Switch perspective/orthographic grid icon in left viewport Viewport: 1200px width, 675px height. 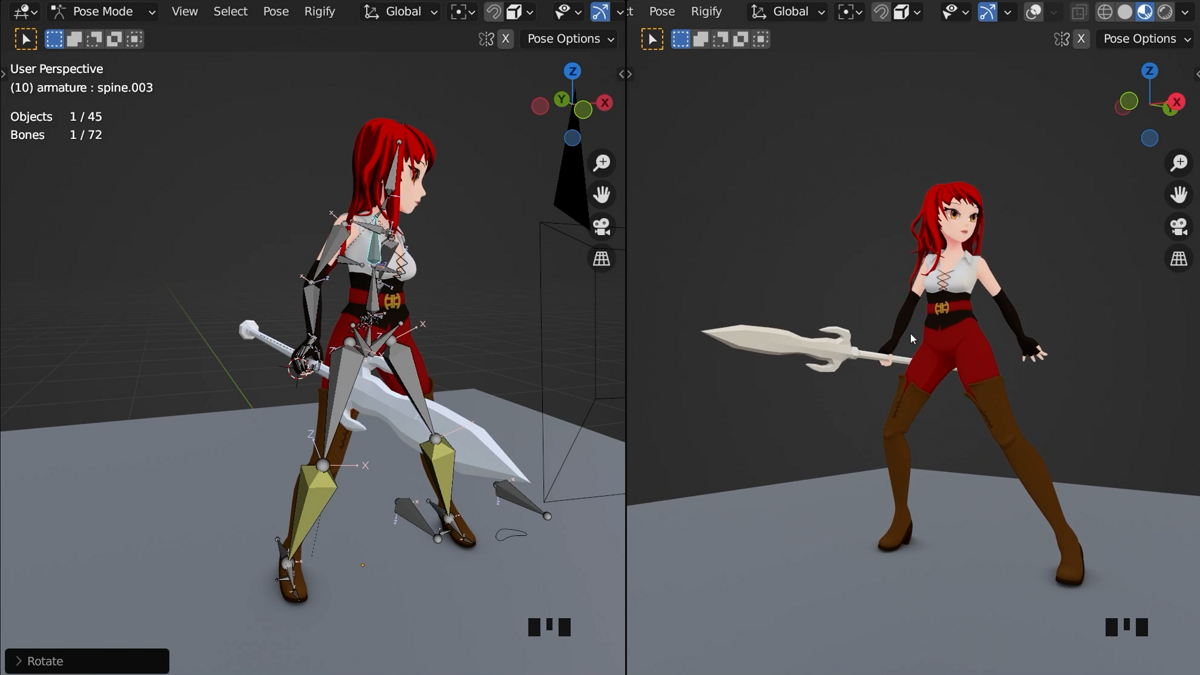click(602, 259)
